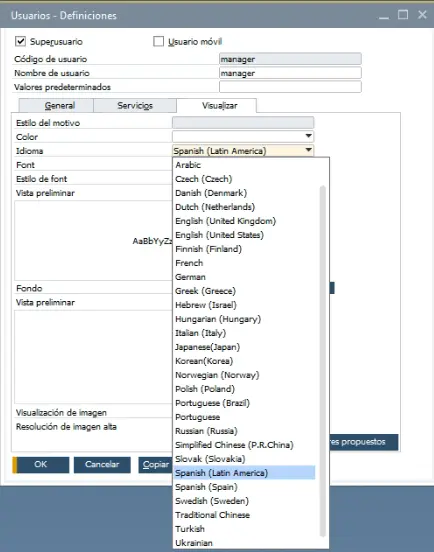Maximize the Usuarios - Definiciones window
The height and width of the screenshot is (552, 434).
click(403, 15)
